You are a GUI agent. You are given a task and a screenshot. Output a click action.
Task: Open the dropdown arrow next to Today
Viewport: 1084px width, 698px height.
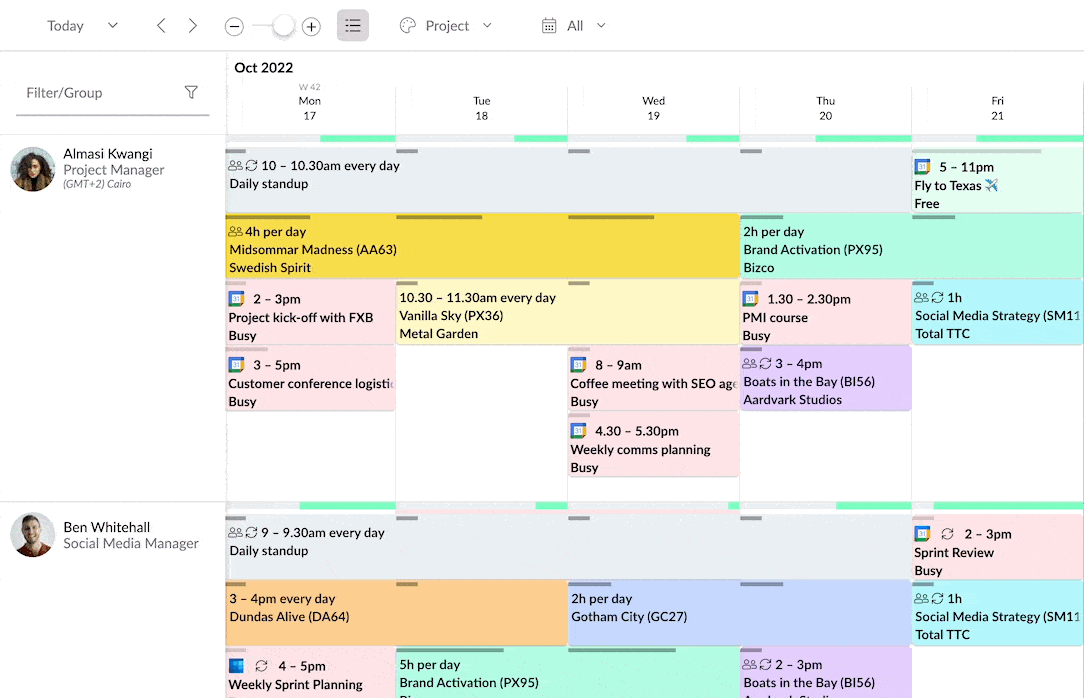point(113,26)
